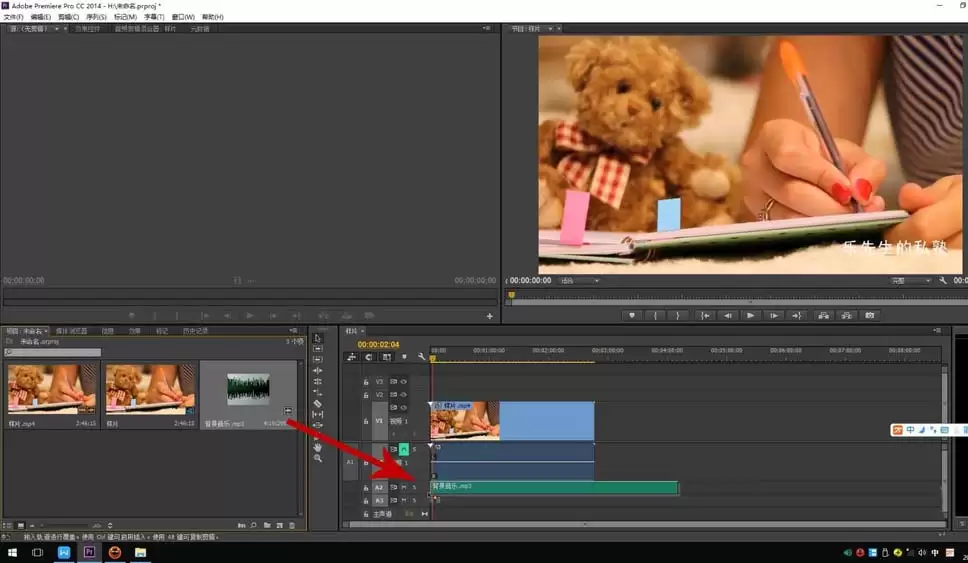Click the Export Frame camera icon
Image resolution: width=968 pixels, height=563 pixels.
870,316
